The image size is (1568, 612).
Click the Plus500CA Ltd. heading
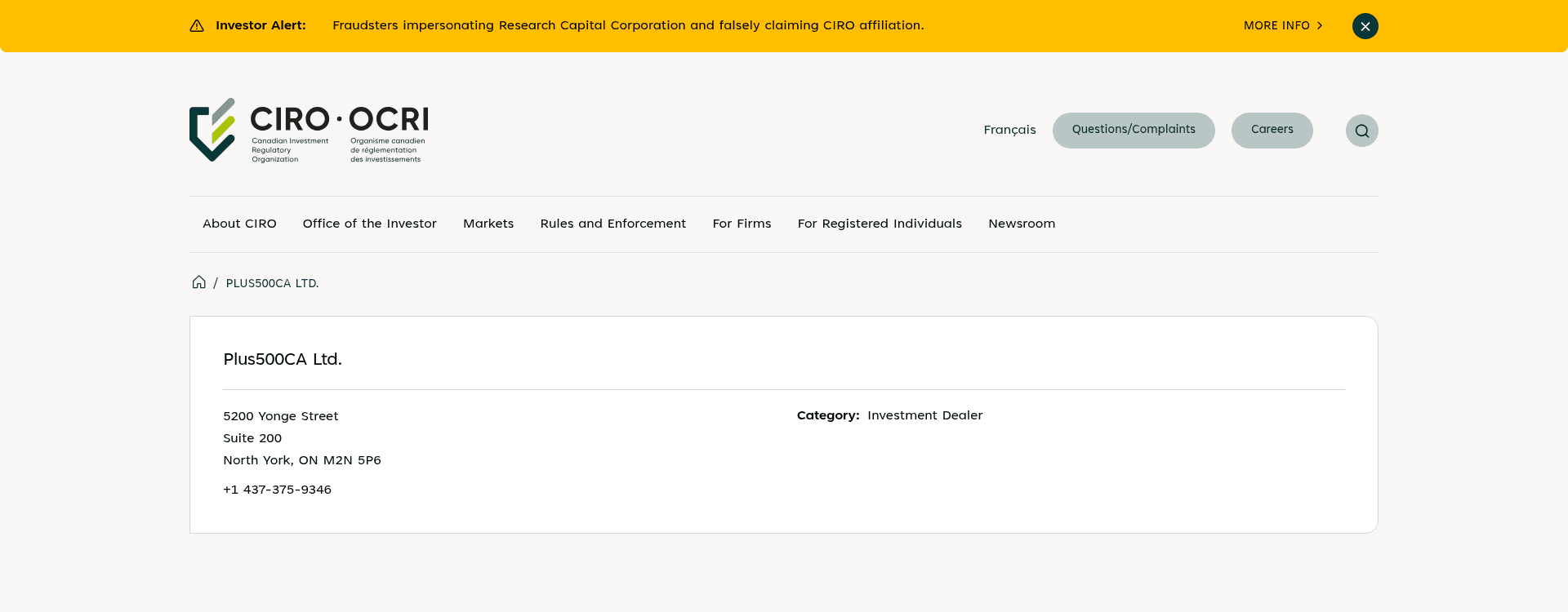click(x=283, y=359)
